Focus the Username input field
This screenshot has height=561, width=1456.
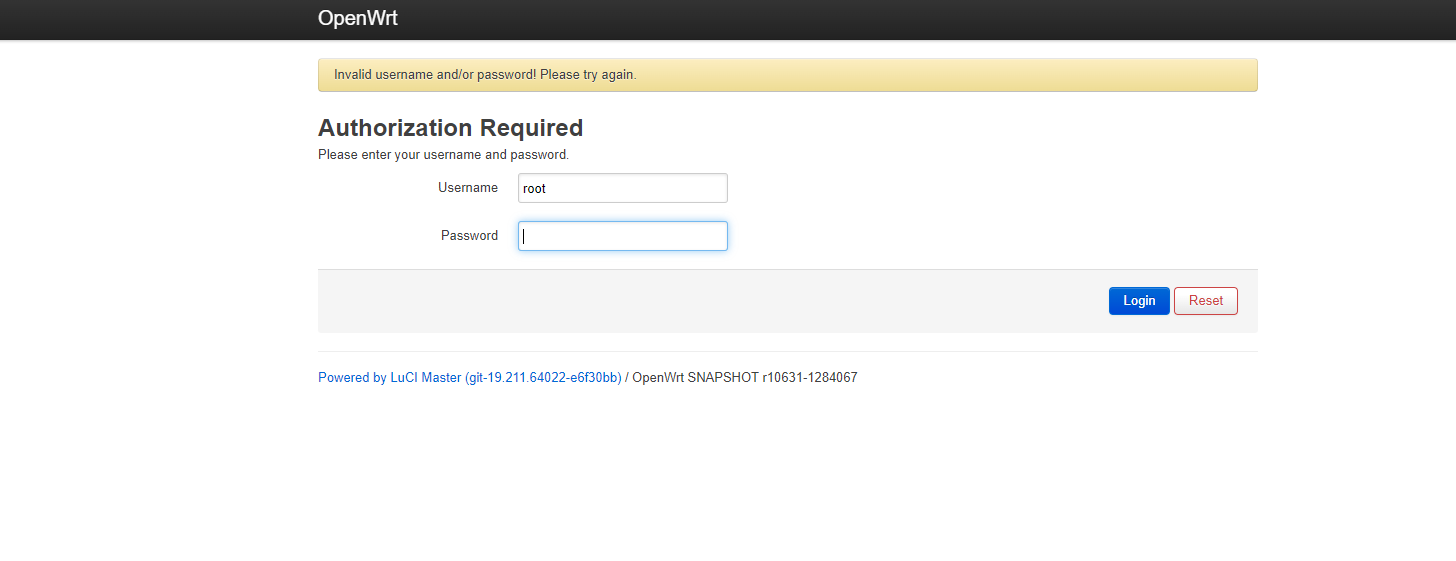[x=623, y=188]
